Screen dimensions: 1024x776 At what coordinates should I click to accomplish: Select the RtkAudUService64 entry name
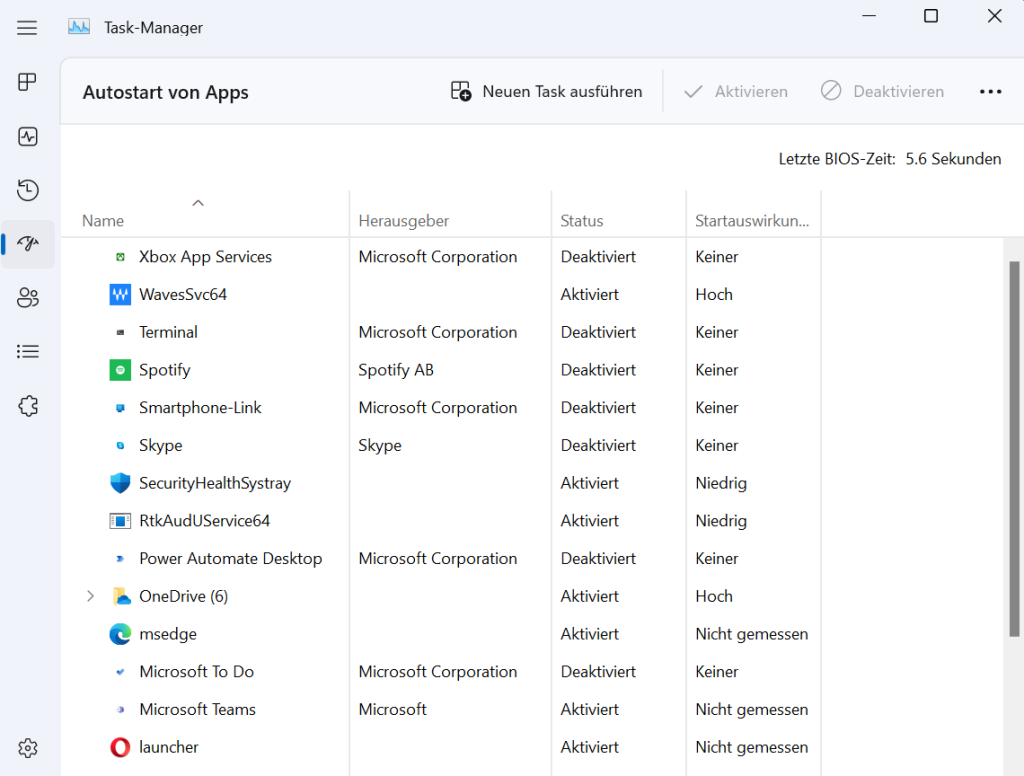[x=204, y=521]
